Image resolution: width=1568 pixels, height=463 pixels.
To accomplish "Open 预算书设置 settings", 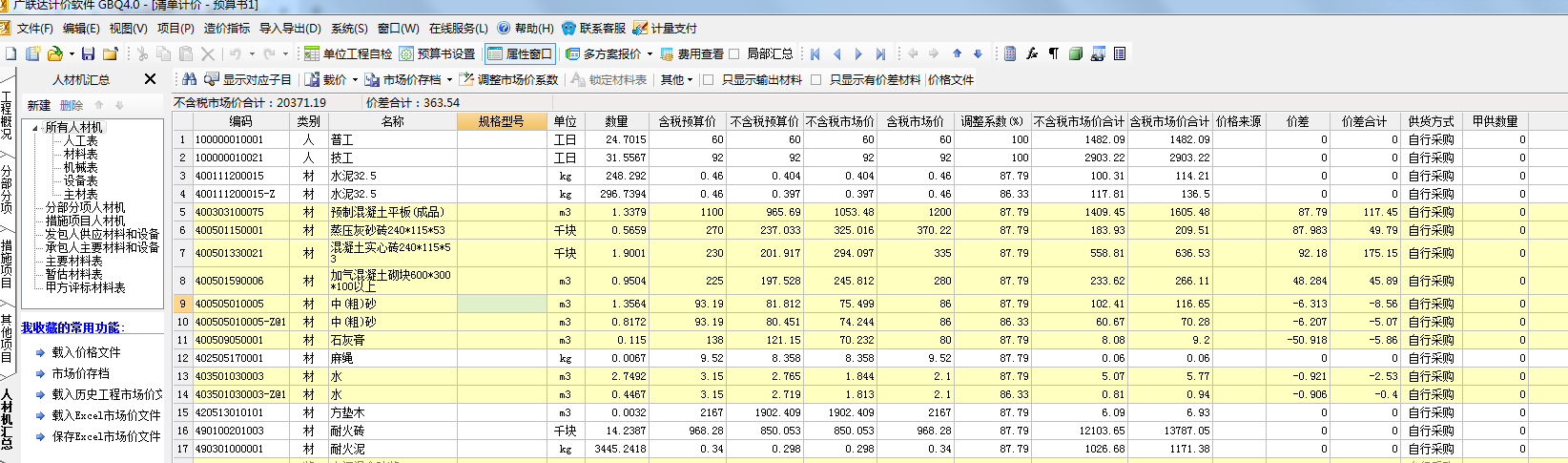I will point(438,53).
